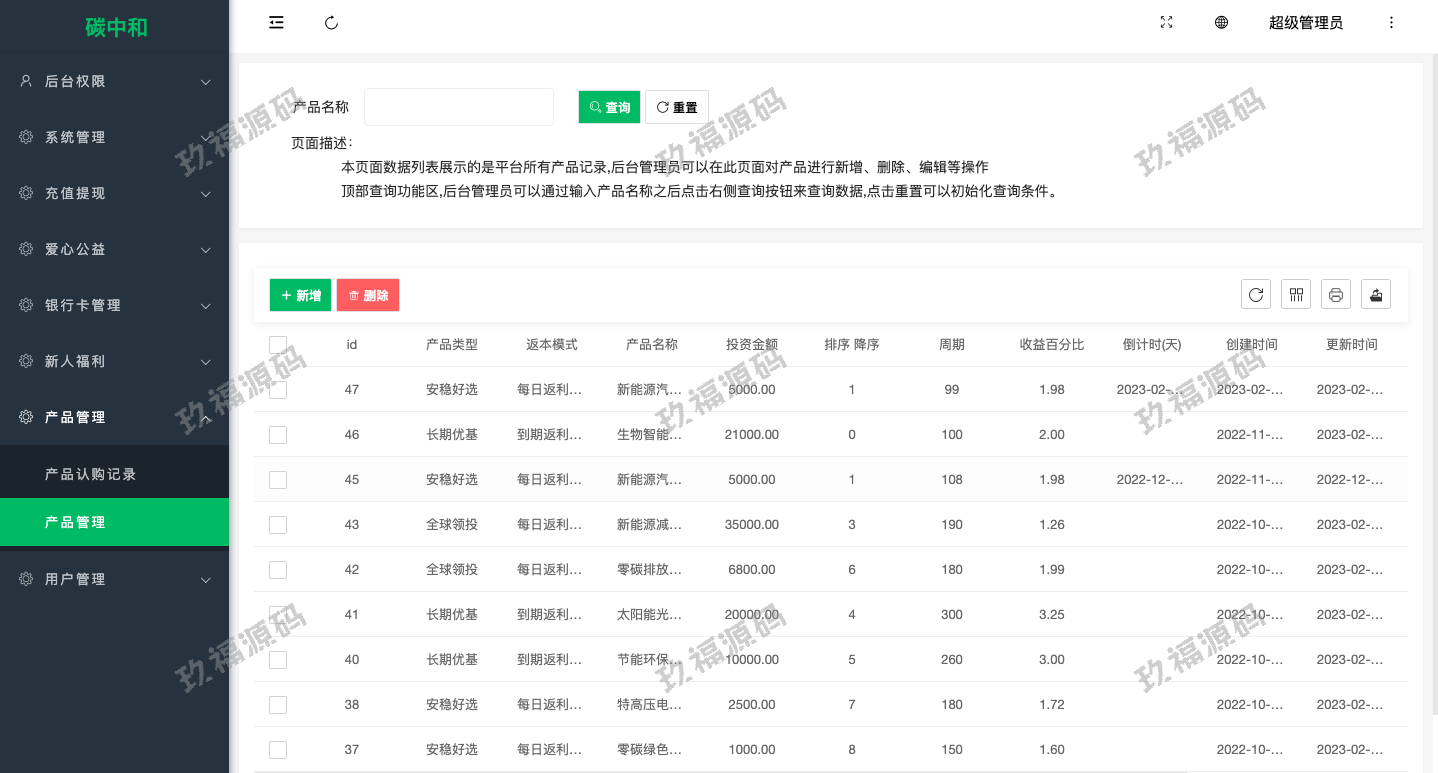This screenshot has width=1438, height=773.
Task: Click the red 删除 delete button
Action: coord(368,295)
